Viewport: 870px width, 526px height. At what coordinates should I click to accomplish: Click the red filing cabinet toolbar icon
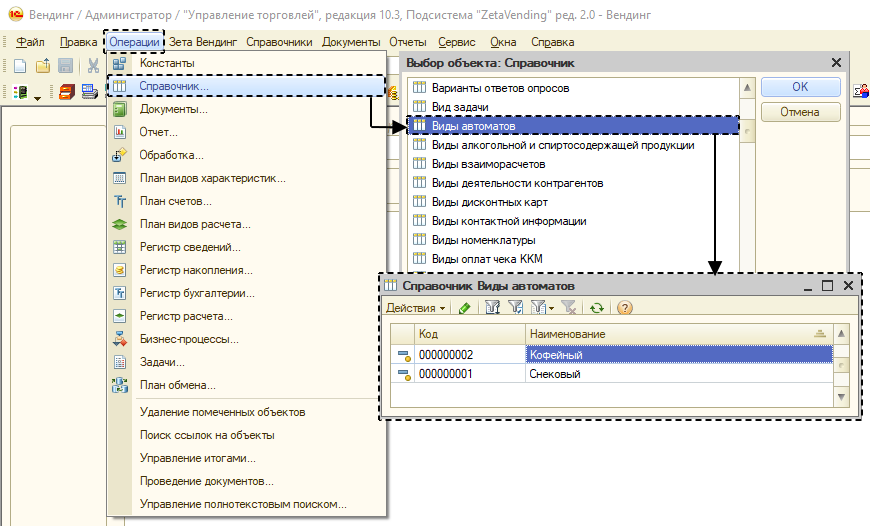pyautogui.click(x=67, y=92)
